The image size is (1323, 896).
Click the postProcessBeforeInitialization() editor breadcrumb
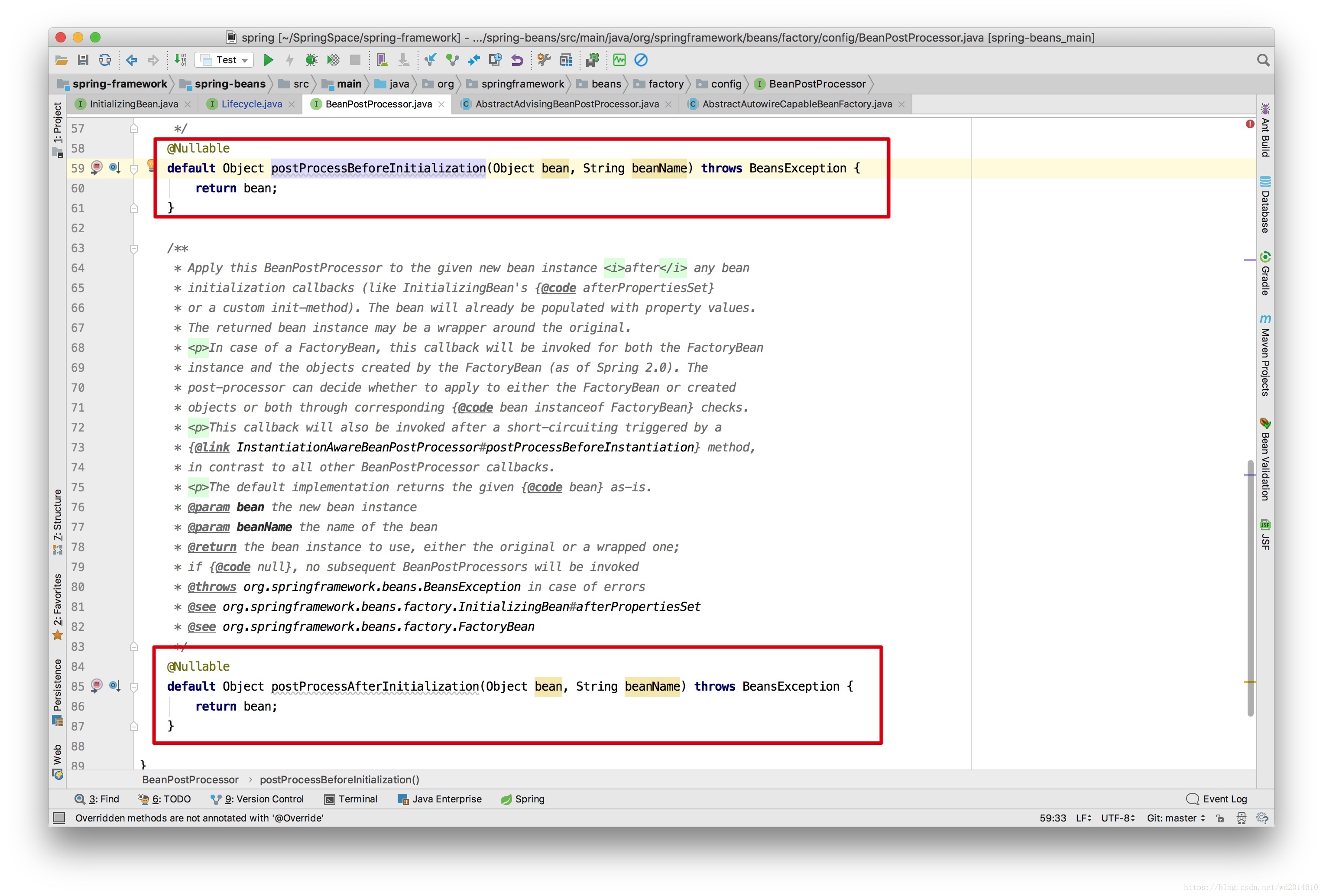coord(339,779)
